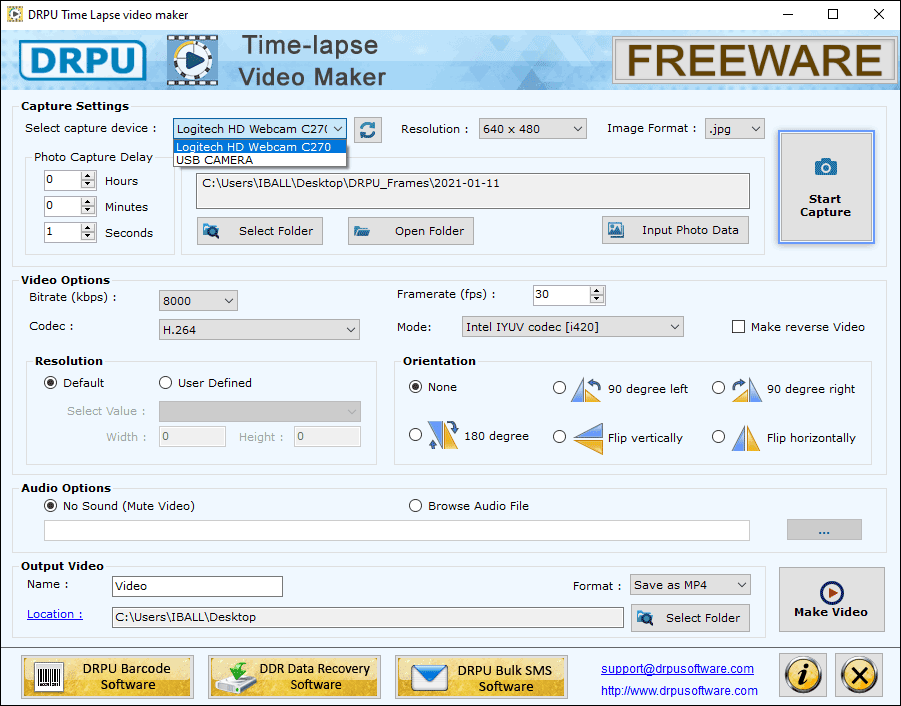Select No Sound (Mute Video) option
Image resolution: width=901 pixels, height=706 pixels.
[x=51, y=506]
